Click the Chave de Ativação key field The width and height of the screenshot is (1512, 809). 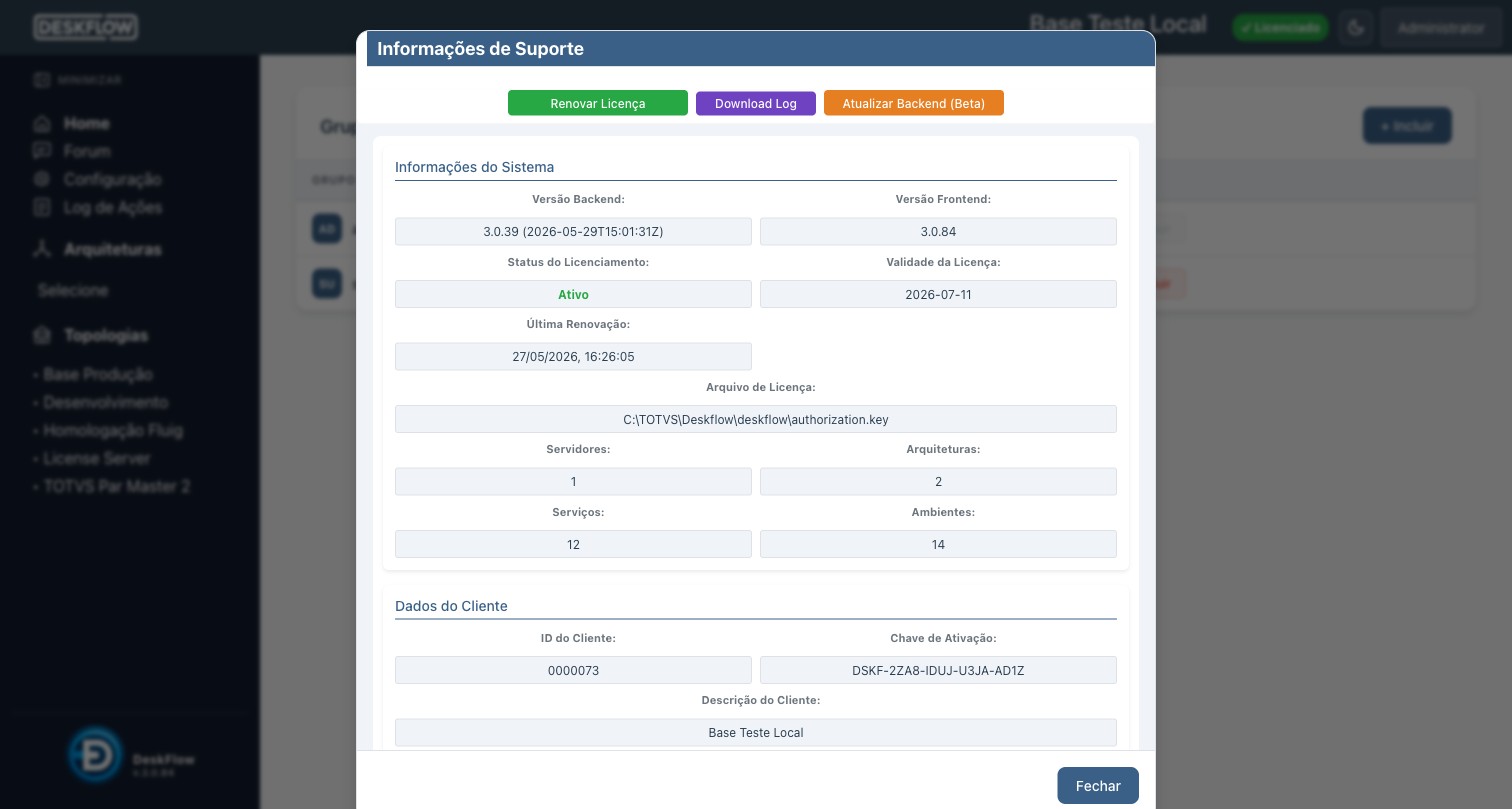pyautogui.click(x=938, y=670)
